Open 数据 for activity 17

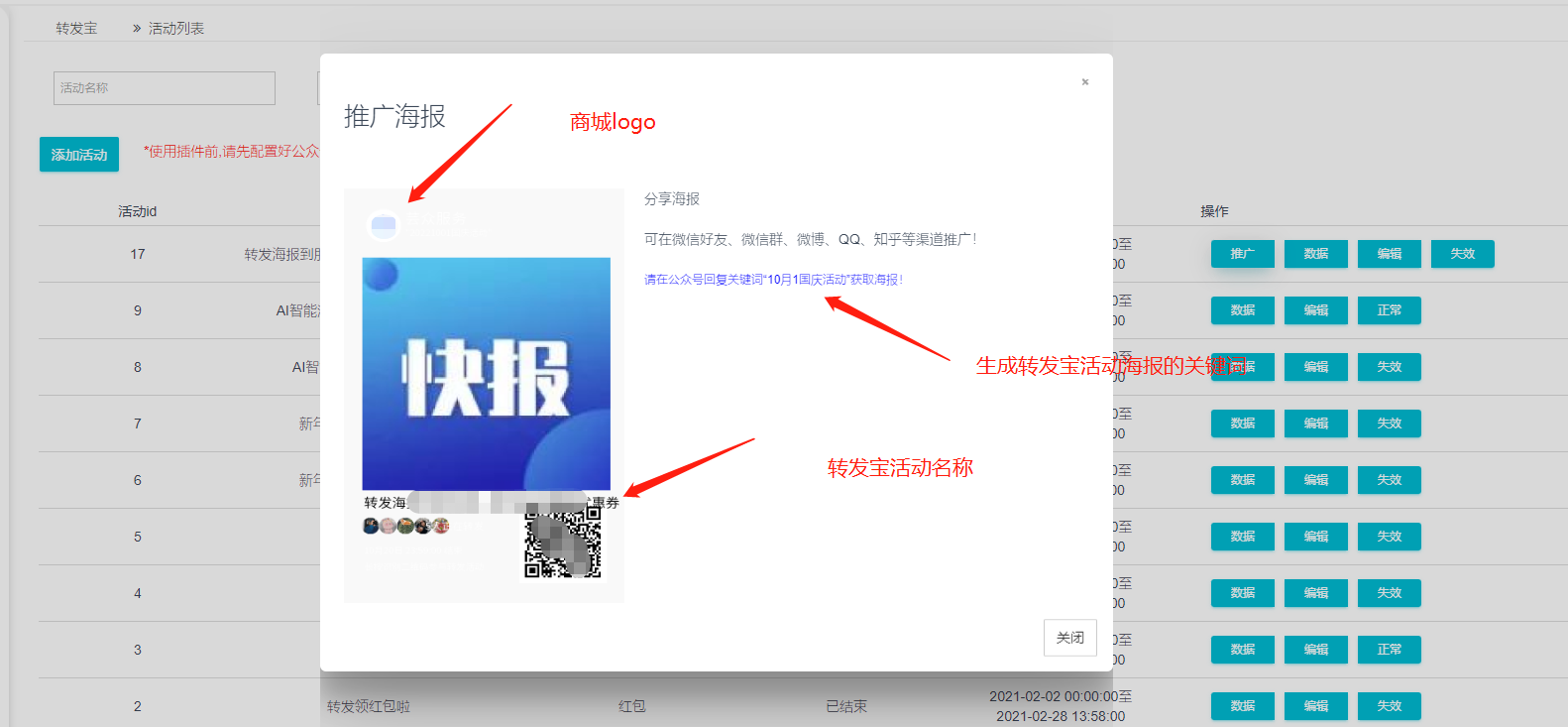coord(1315,254)
